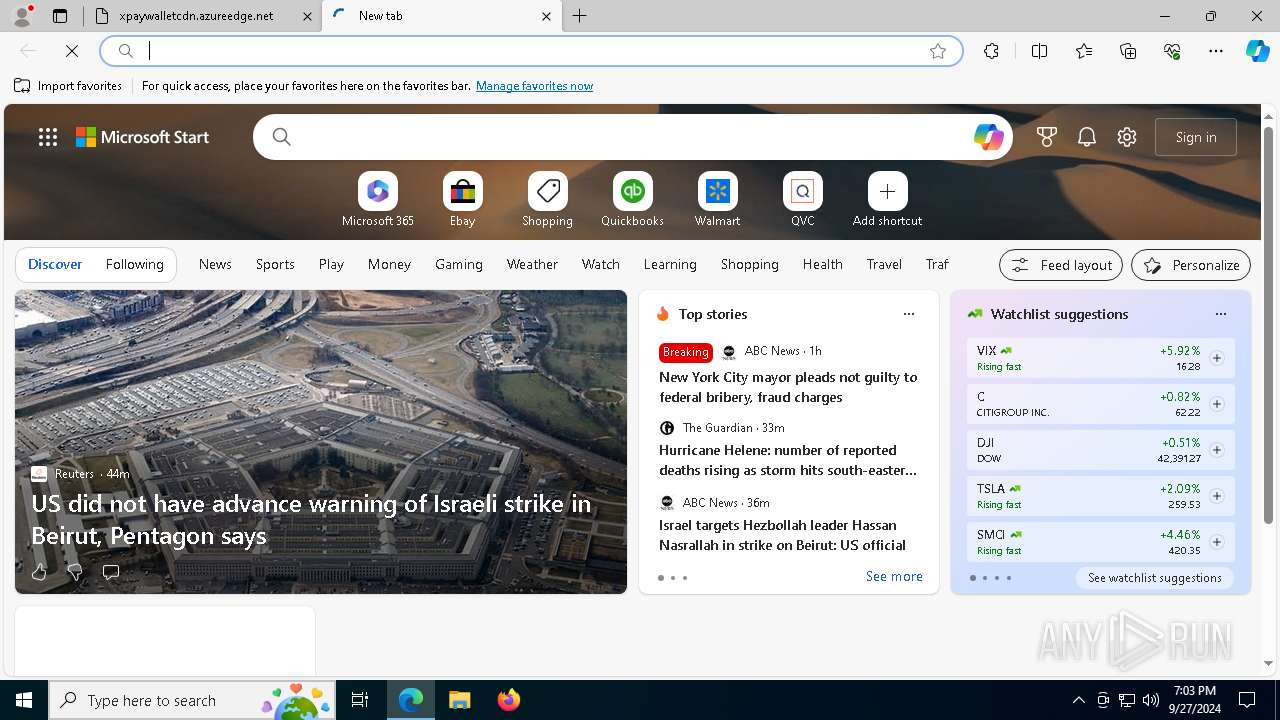Open the Gaming category
The width and height of the screenshot is (1280, 720).
[x=459, y=264]
